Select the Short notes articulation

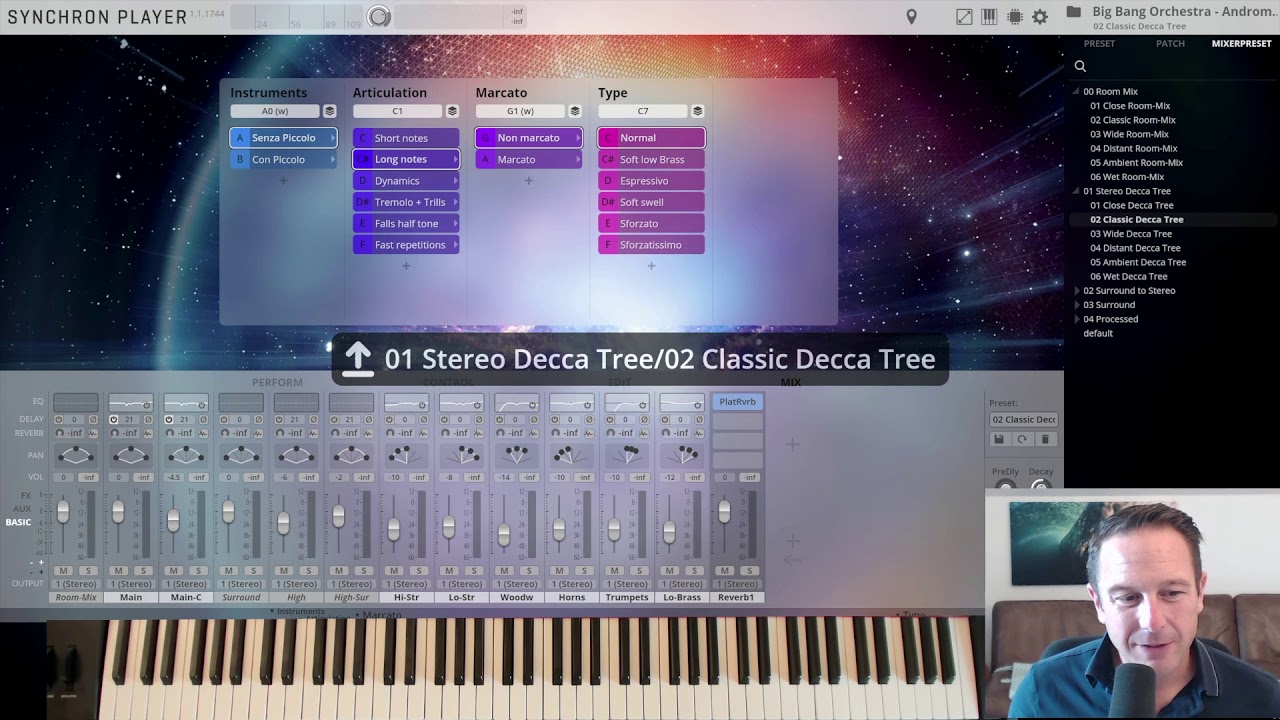click(x=406, y=138)
